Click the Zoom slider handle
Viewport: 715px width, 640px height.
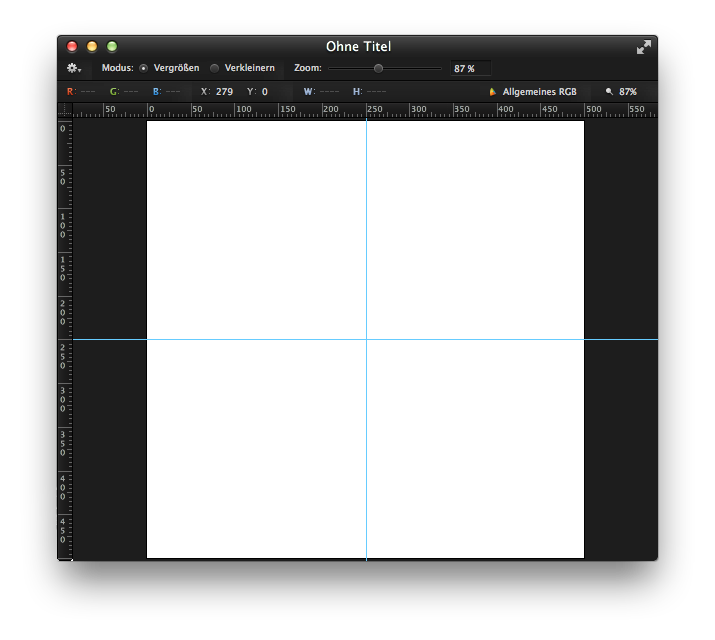378,68
